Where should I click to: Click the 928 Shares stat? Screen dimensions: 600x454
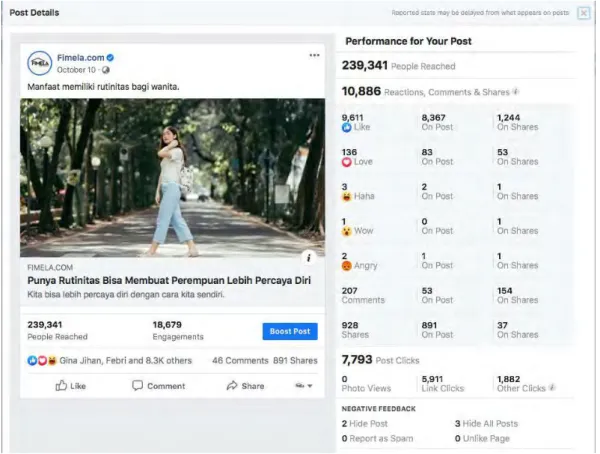pyautogui.click(x=355, y=330)
